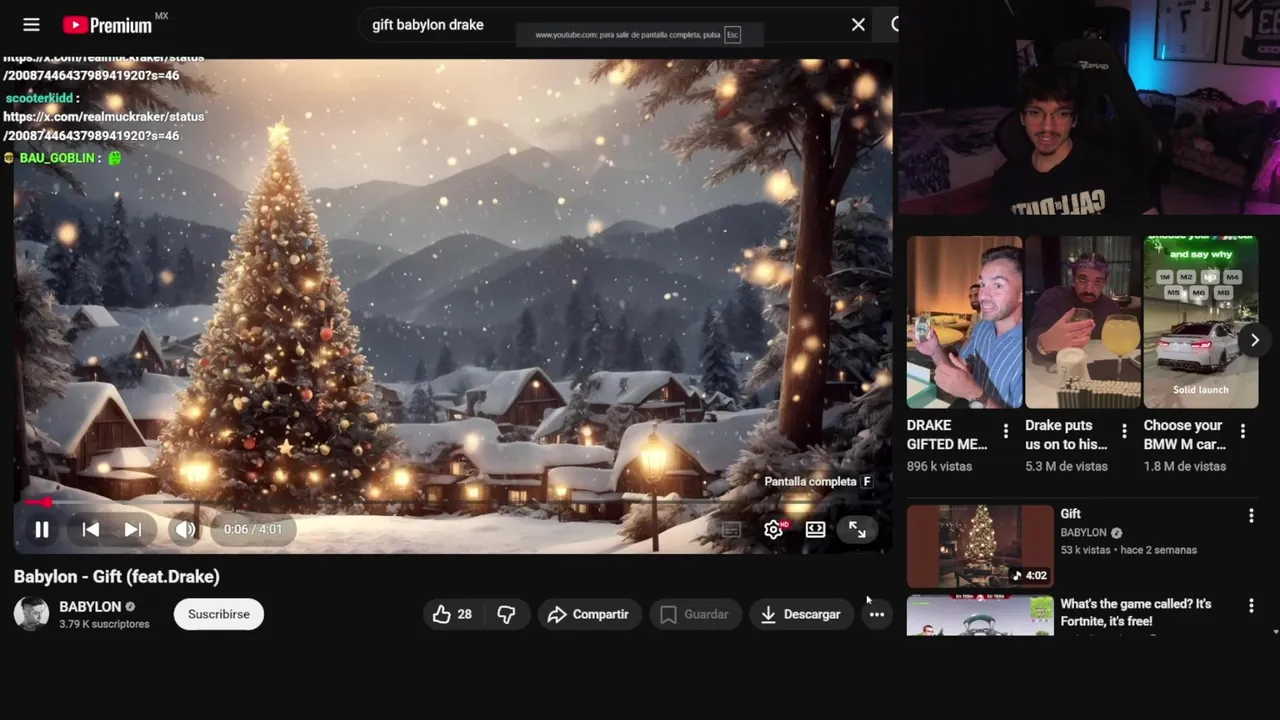Open 'Choose your BMW M car...' short
This screenshot has height=720, width=1280.
(1201, 322)
